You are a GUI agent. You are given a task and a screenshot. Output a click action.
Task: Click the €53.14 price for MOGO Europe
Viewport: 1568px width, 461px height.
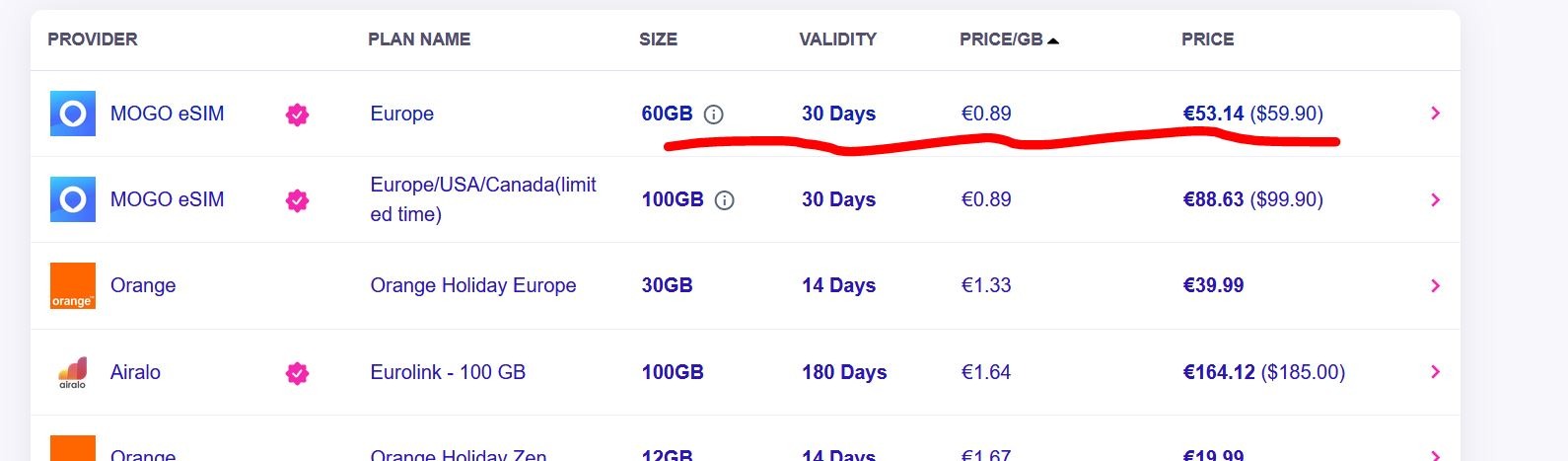(x=1214, y=114)
